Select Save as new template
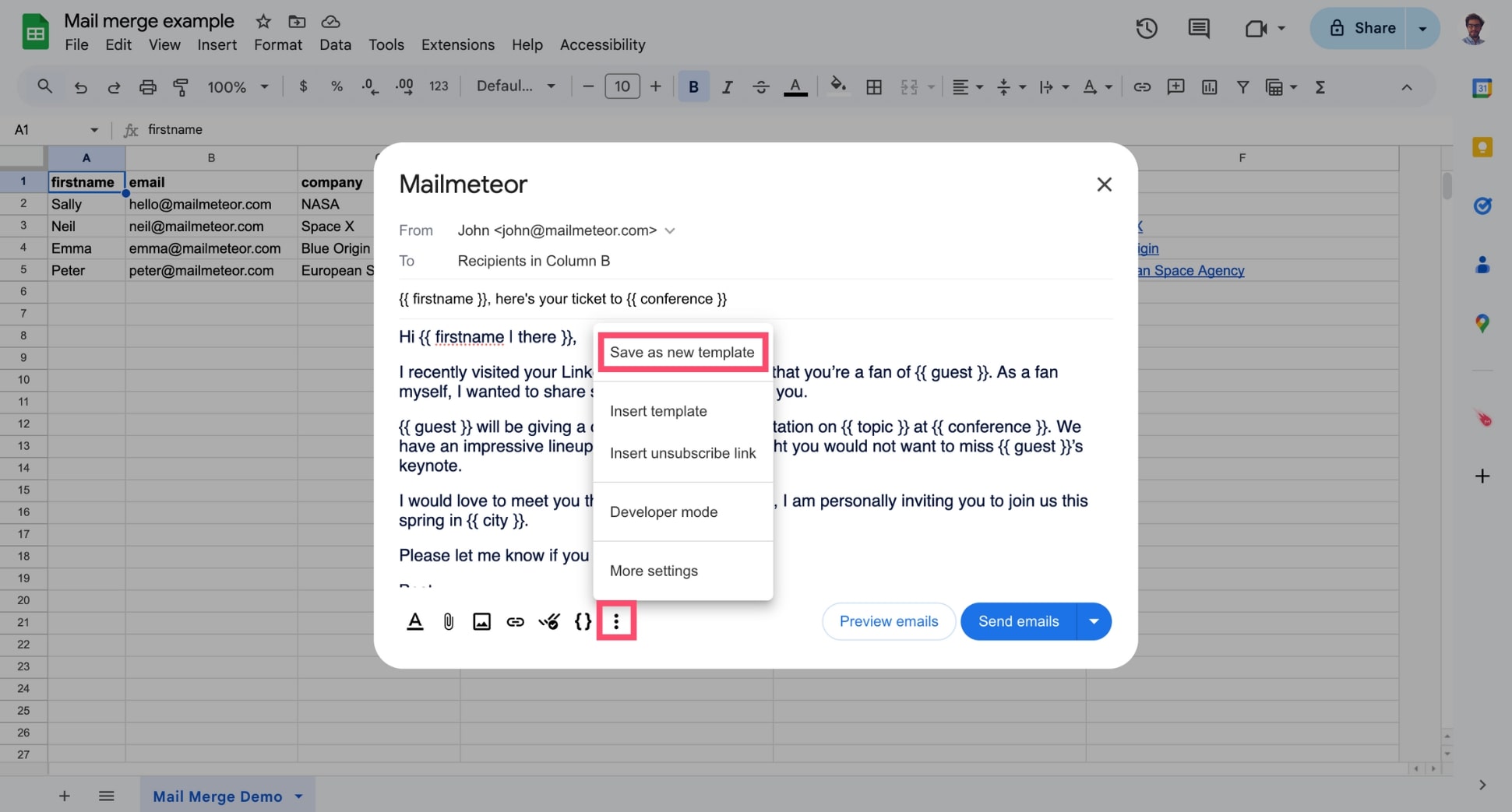 click(x=682, y=352)
